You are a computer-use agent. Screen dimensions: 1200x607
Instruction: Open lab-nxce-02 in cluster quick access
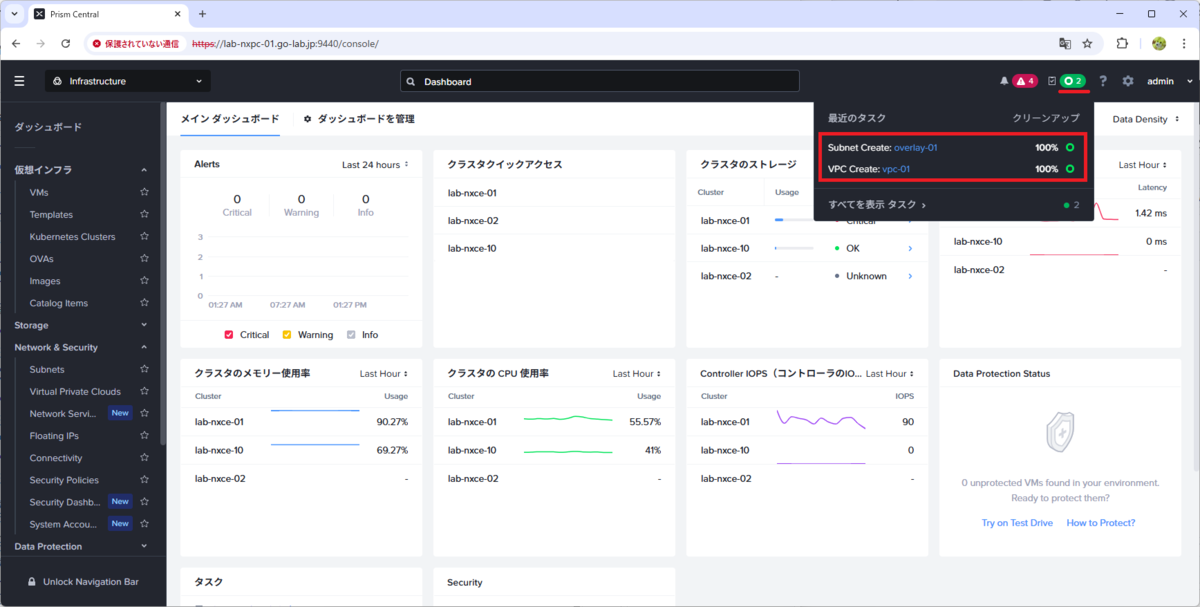click(472, 220)
